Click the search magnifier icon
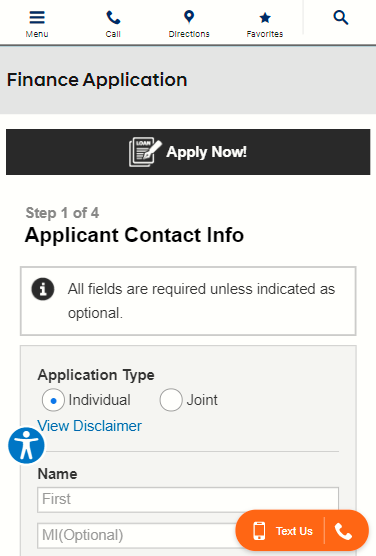The height and width of the screenshot is (556, 376). (341, 17)
